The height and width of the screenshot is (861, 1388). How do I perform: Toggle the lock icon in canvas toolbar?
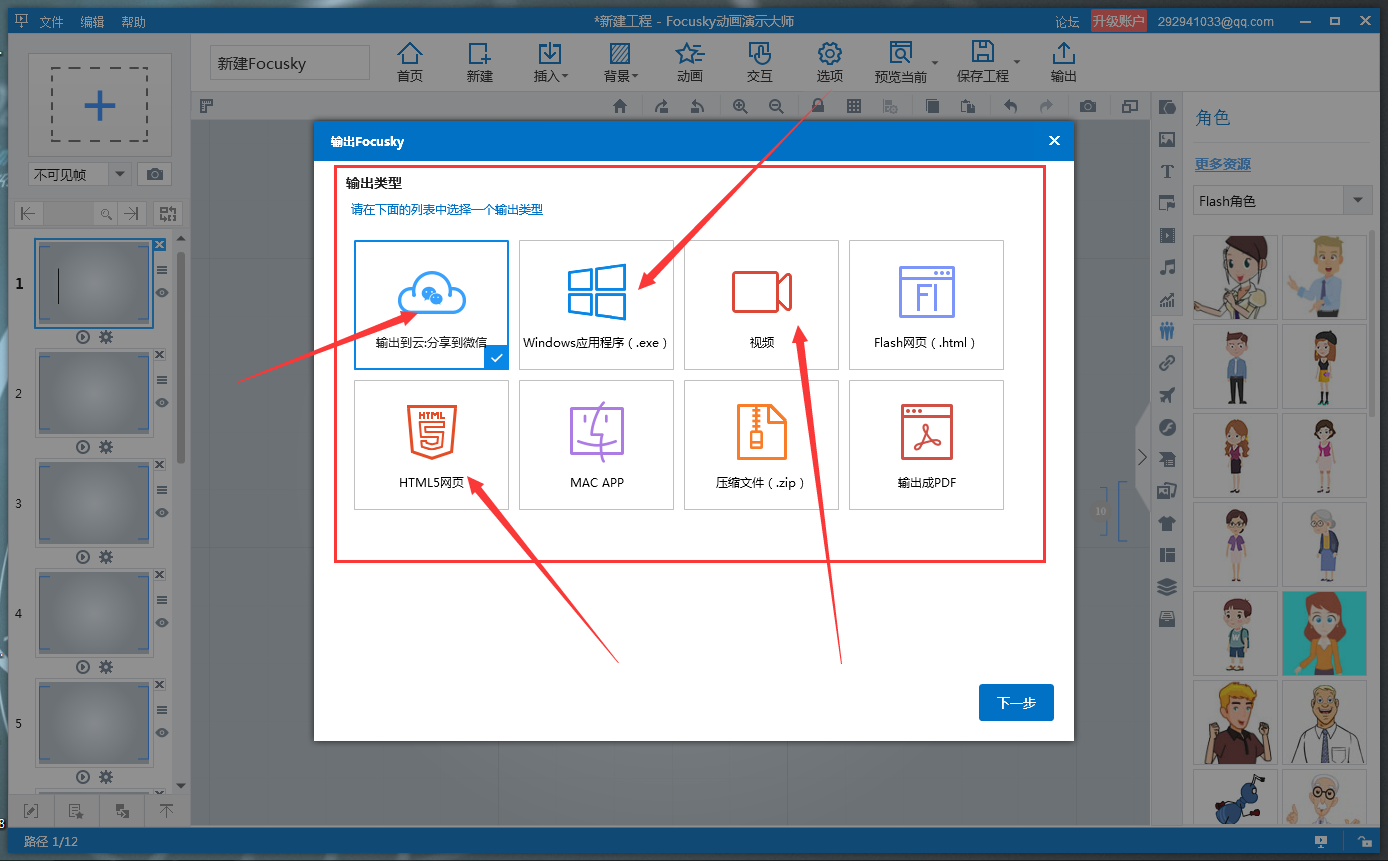818,106
